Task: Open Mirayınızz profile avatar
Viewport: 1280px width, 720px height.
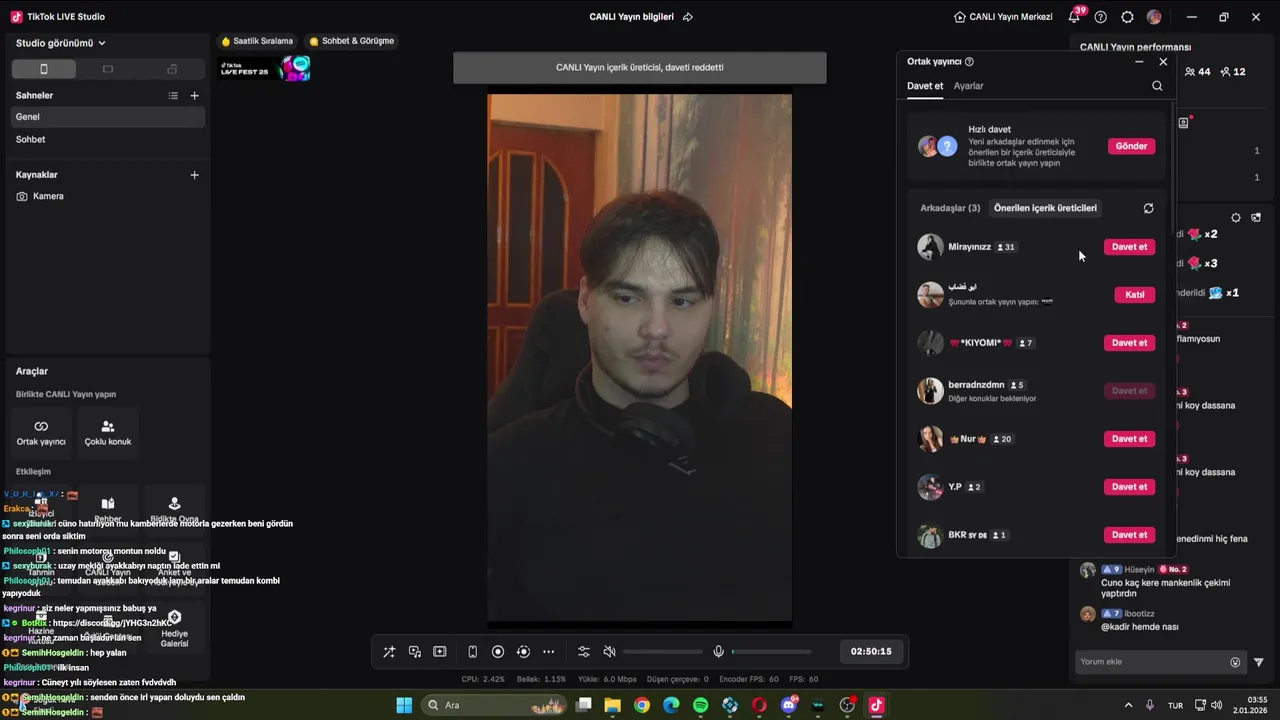Action: [930, 247]
